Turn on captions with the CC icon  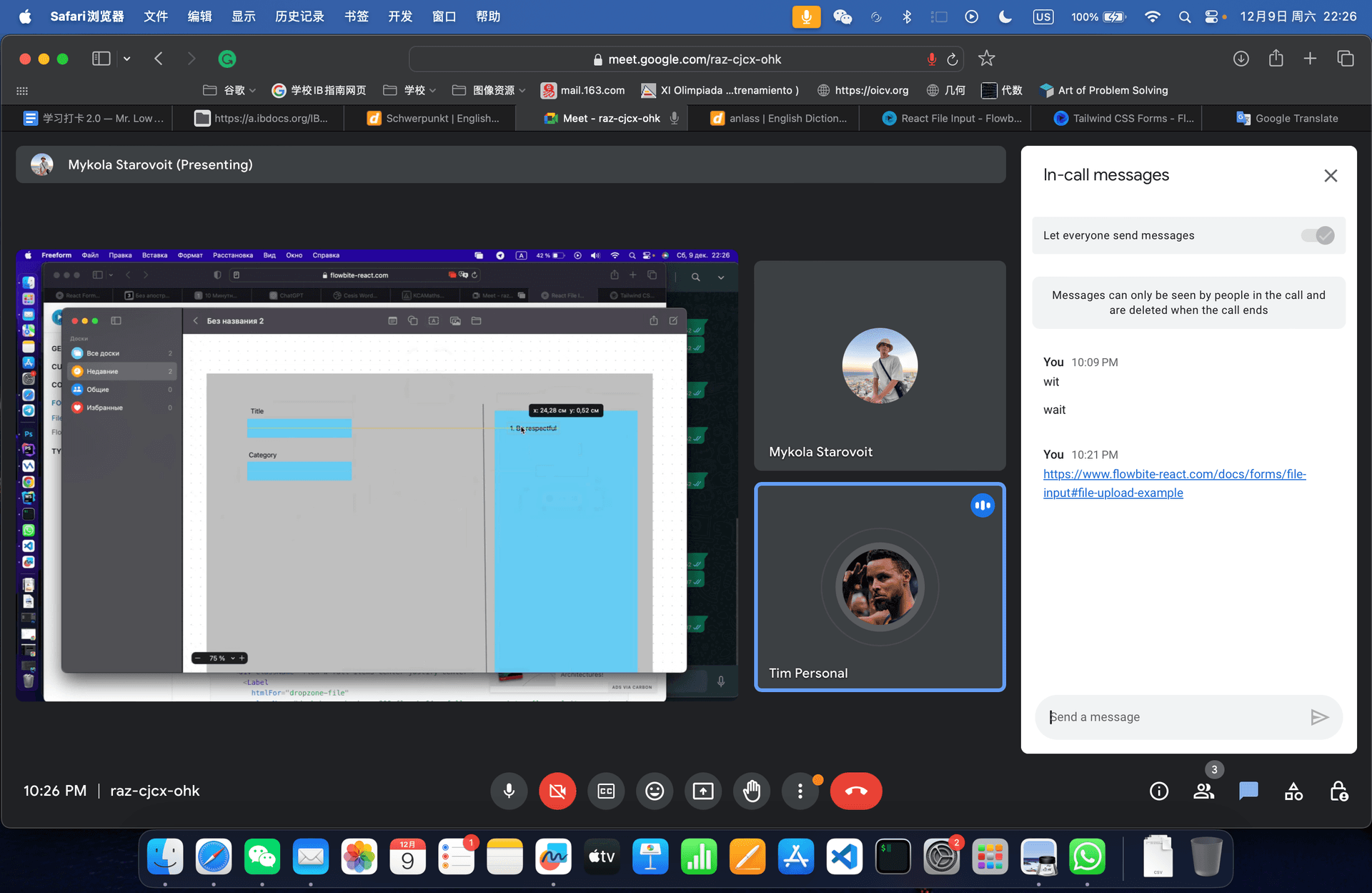click(606, 791)
